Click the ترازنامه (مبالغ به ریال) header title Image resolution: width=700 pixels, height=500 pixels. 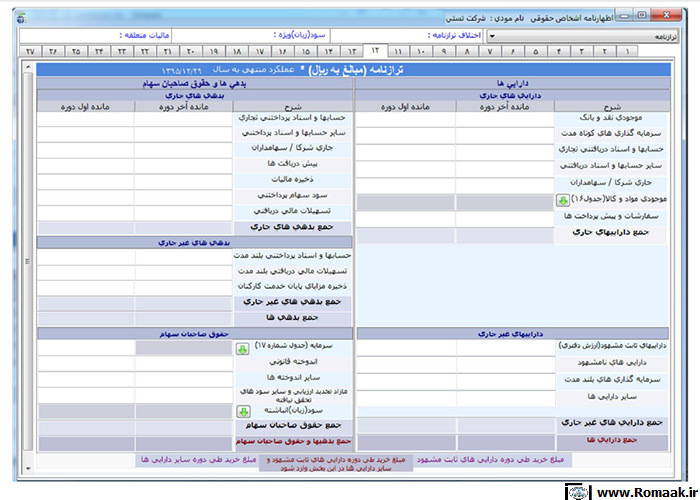click(356, 70)
